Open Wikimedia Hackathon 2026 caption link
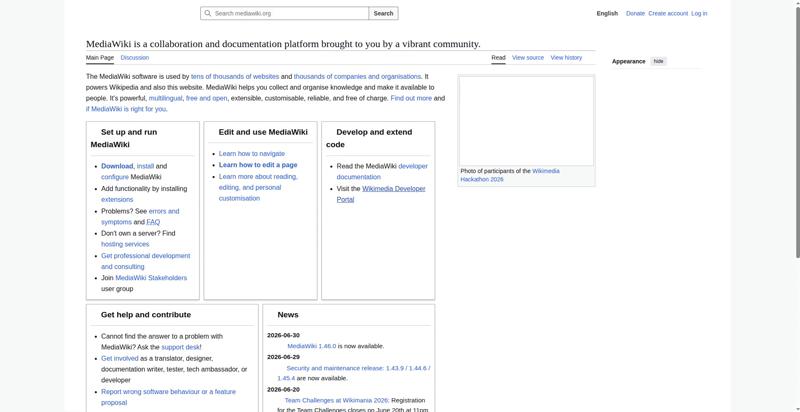Viewport: 800px width, 412px height. pyautogui.click(x=510, y=175)
